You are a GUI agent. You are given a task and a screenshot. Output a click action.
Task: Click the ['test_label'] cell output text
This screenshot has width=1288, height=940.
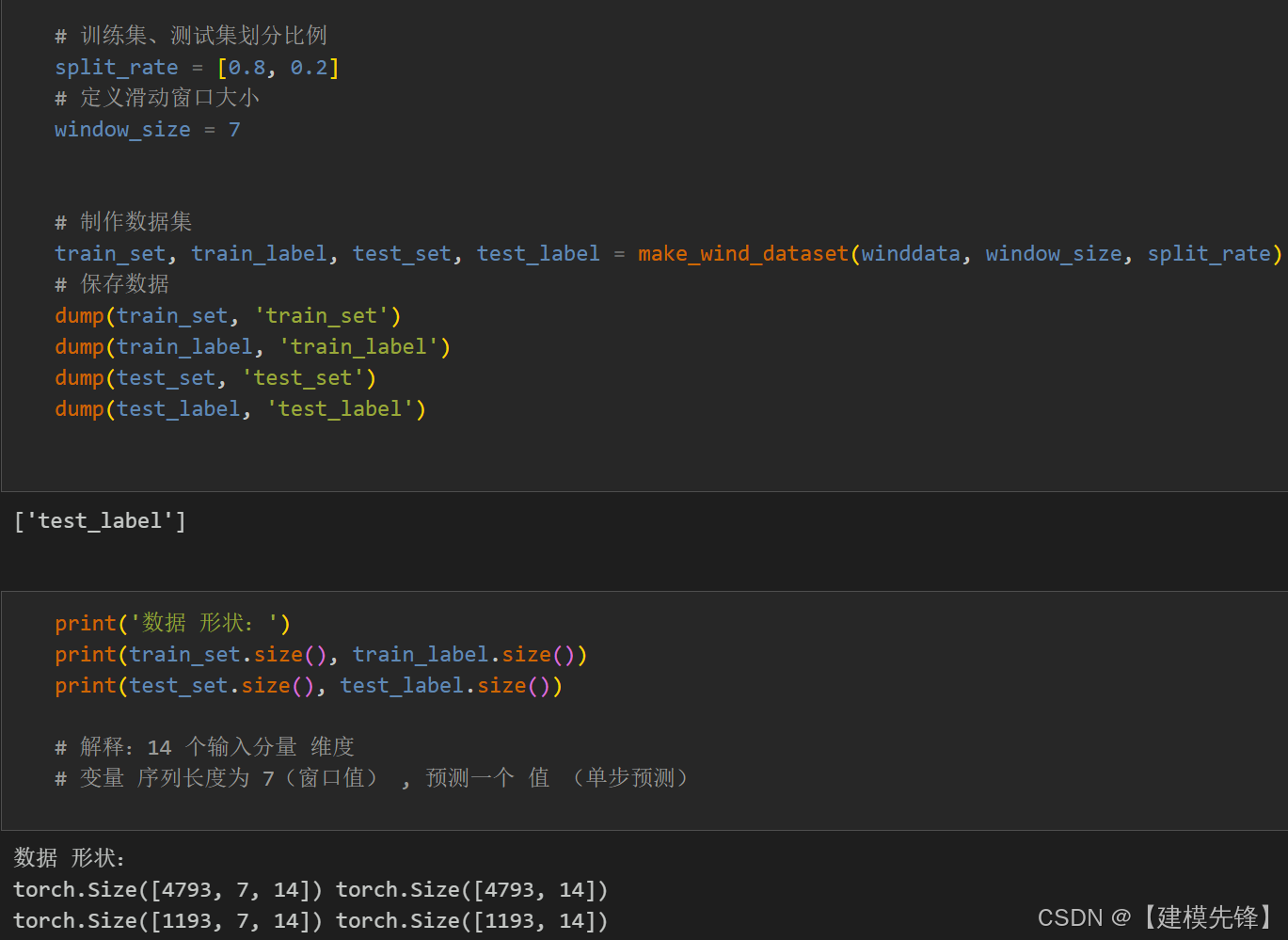click(100, 519)
